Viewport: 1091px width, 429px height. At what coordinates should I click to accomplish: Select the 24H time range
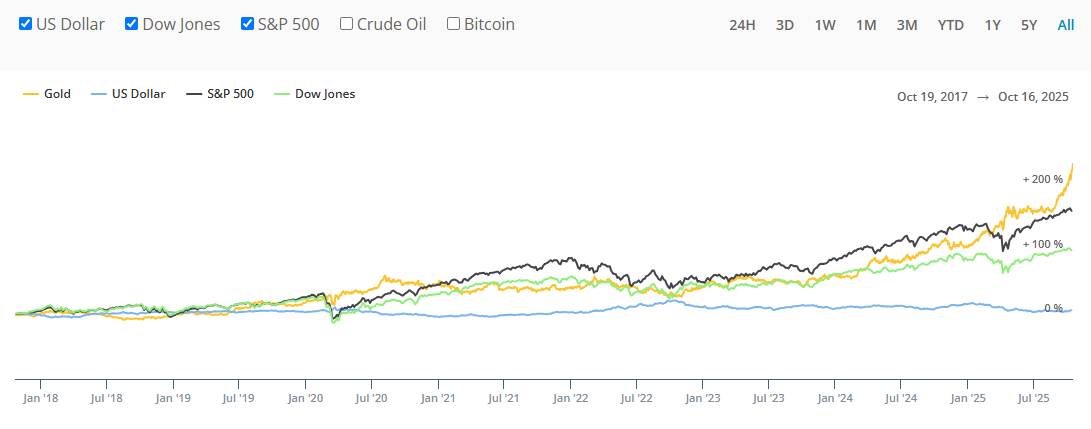(742, 25)
